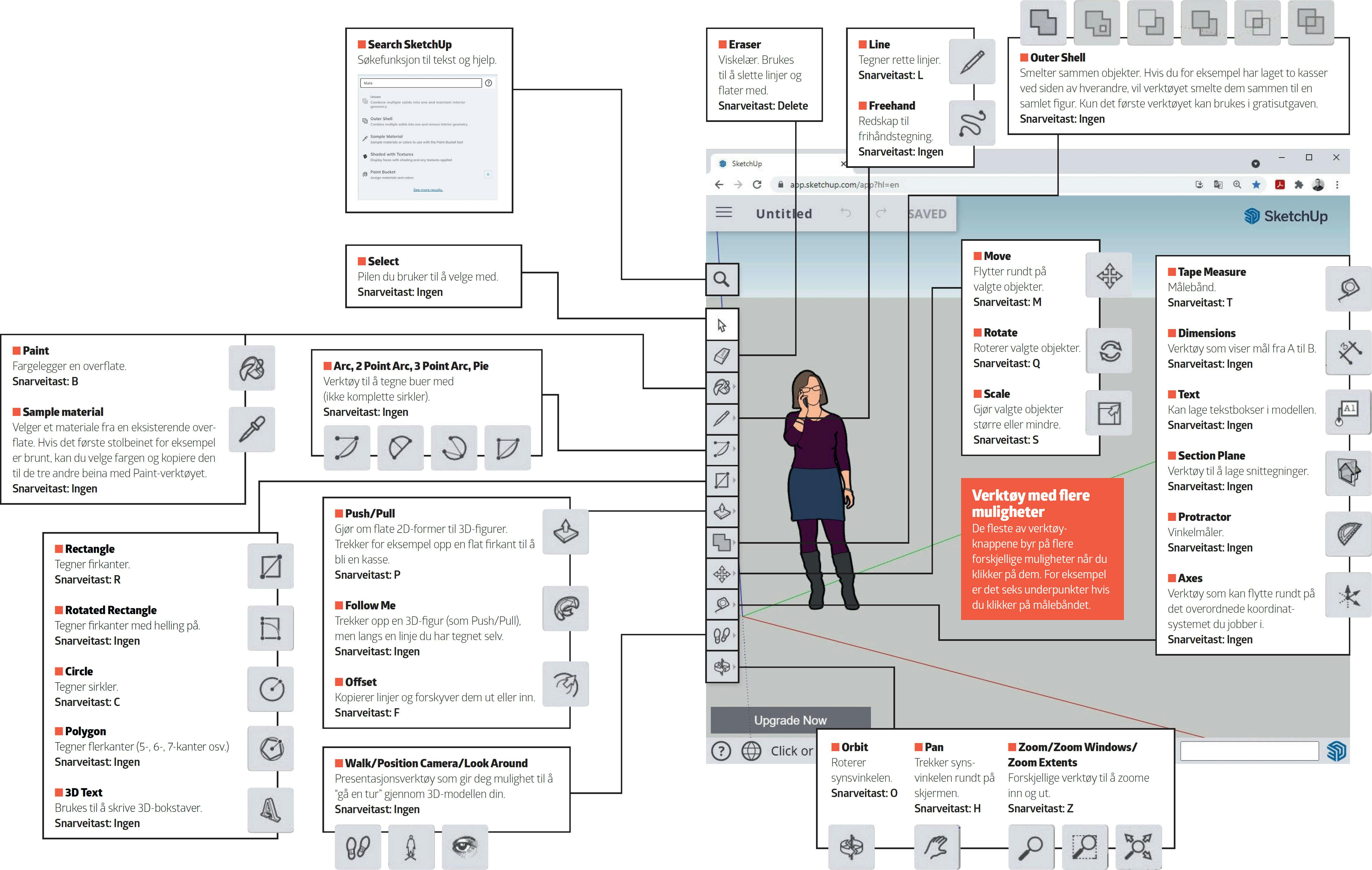Choose the Union result in the search list
Viewport: 1372px width, 870px height.
click(427, 101)
